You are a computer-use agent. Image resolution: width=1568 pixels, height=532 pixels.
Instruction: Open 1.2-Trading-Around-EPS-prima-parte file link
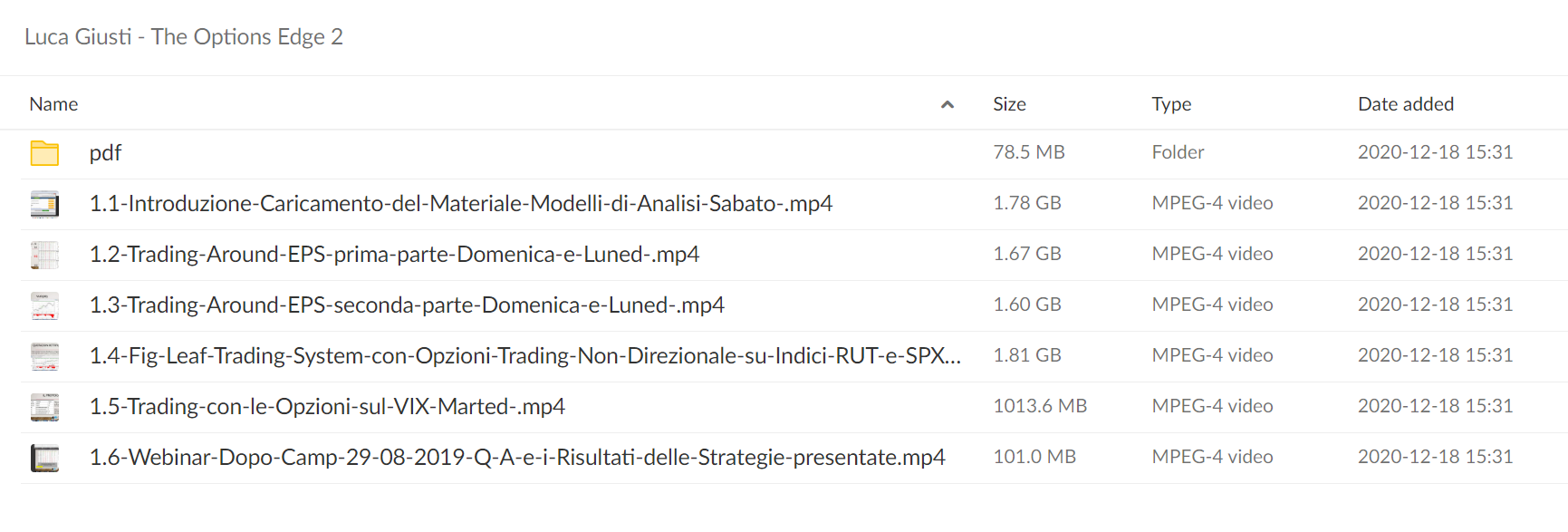[x=394, y=254]
